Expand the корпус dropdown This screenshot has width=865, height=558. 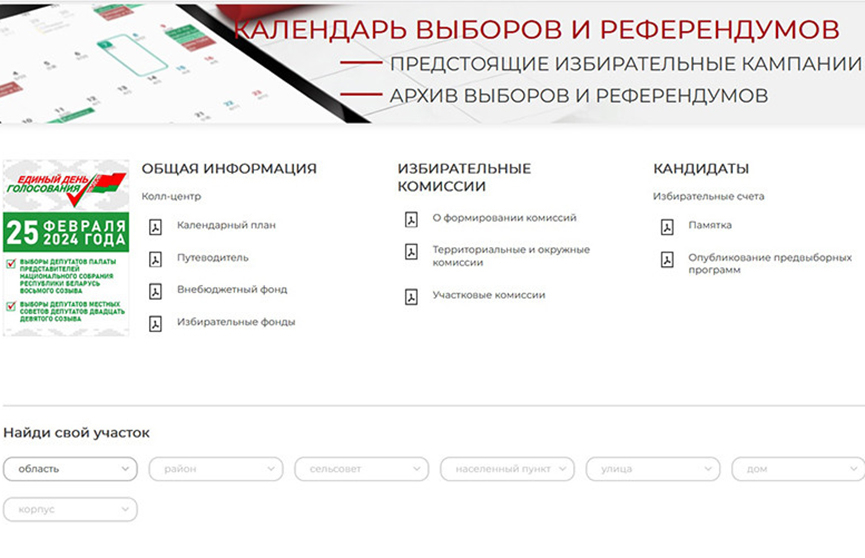pos(70,509)
